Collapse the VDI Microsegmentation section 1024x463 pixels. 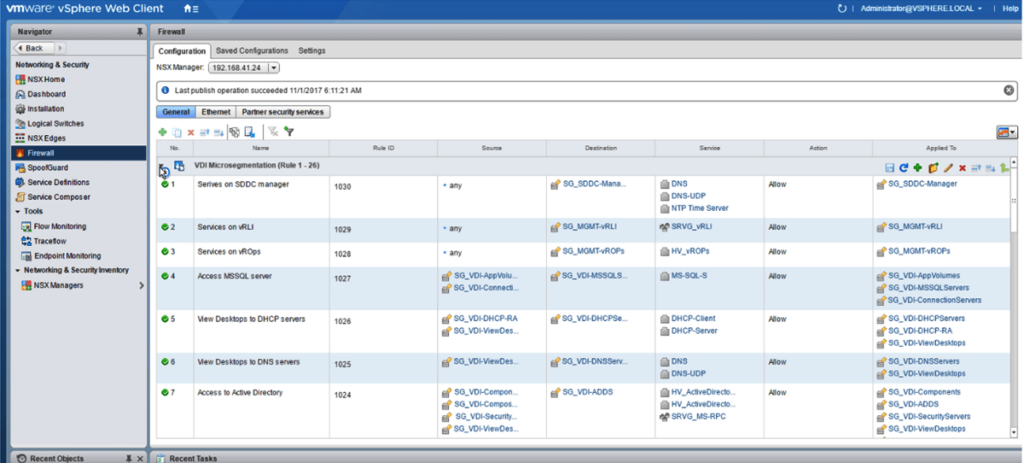[161, 167]
